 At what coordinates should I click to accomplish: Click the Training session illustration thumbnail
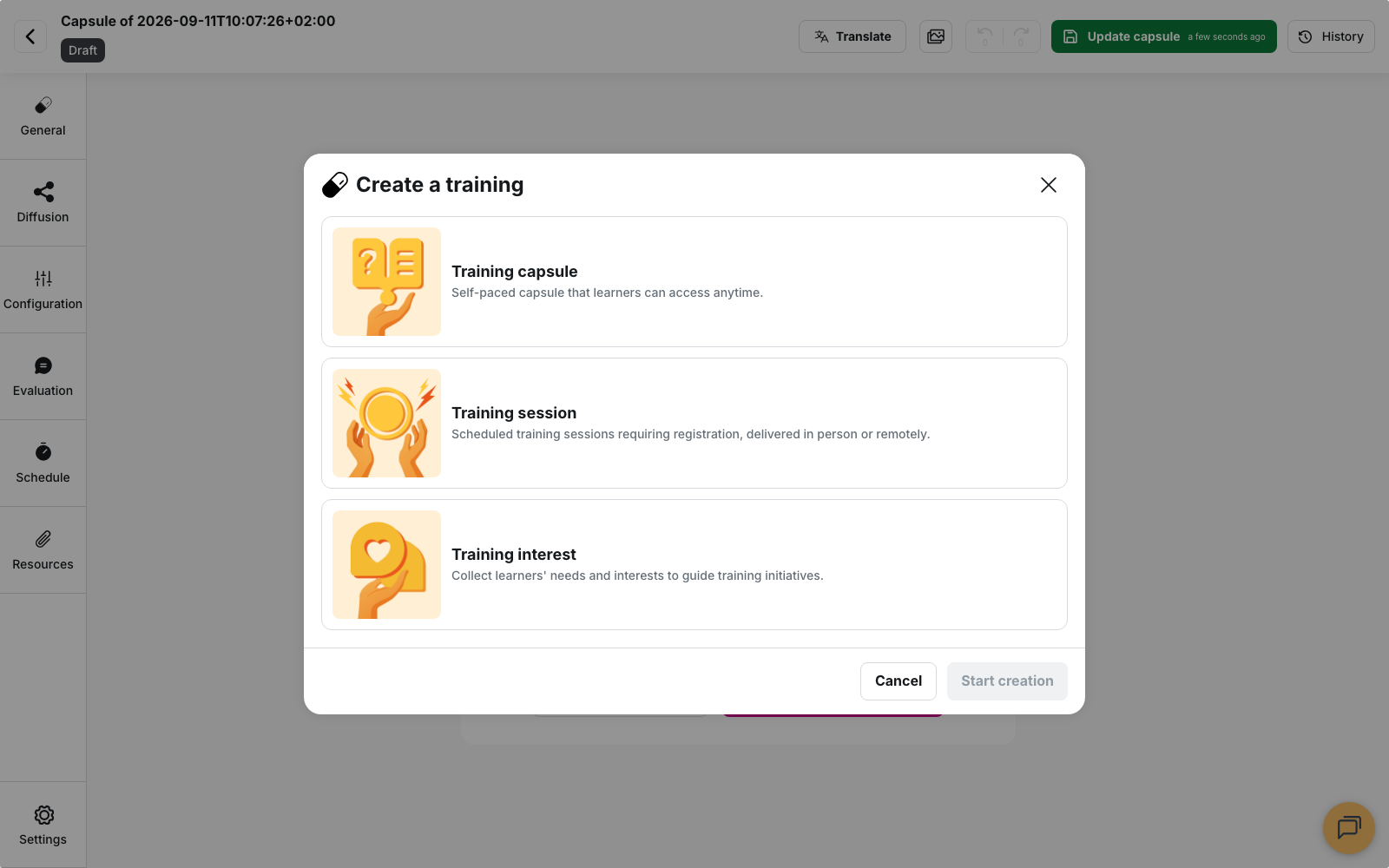pos(386,424)
